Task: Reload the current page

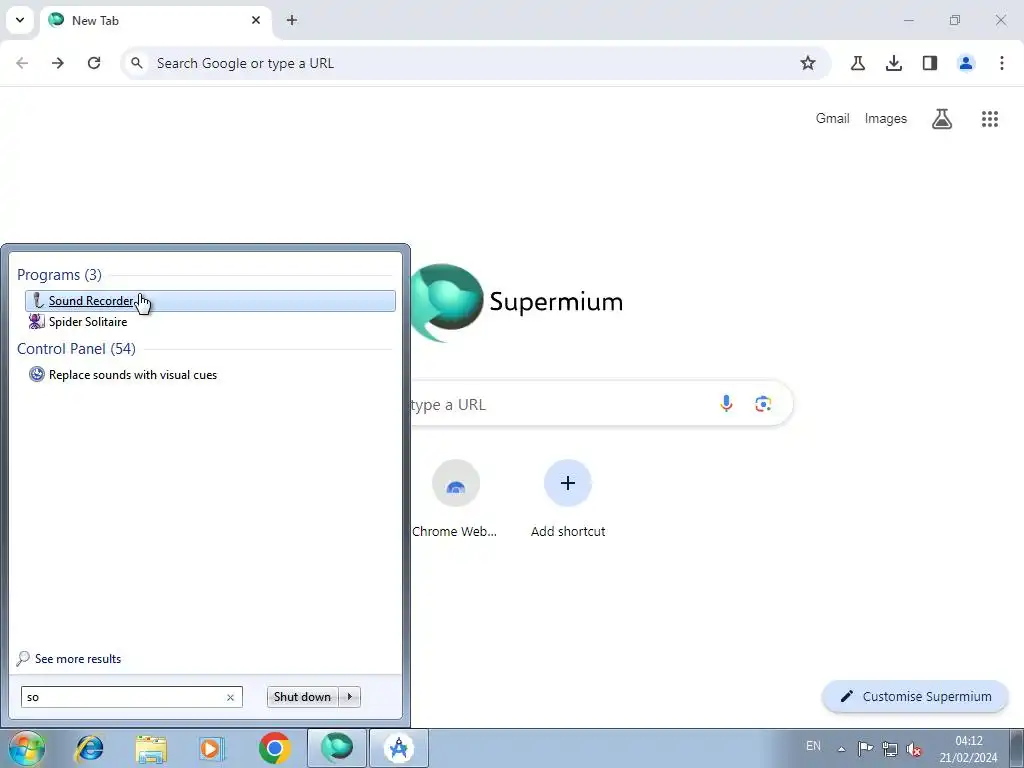Action: 94,63
